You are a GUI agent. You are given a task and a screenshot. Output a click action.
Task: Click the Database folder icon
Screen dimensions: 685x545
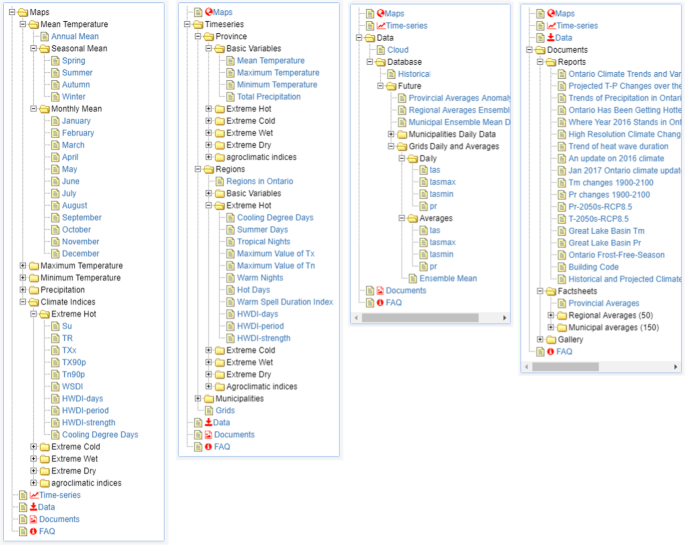pos(381,62)
